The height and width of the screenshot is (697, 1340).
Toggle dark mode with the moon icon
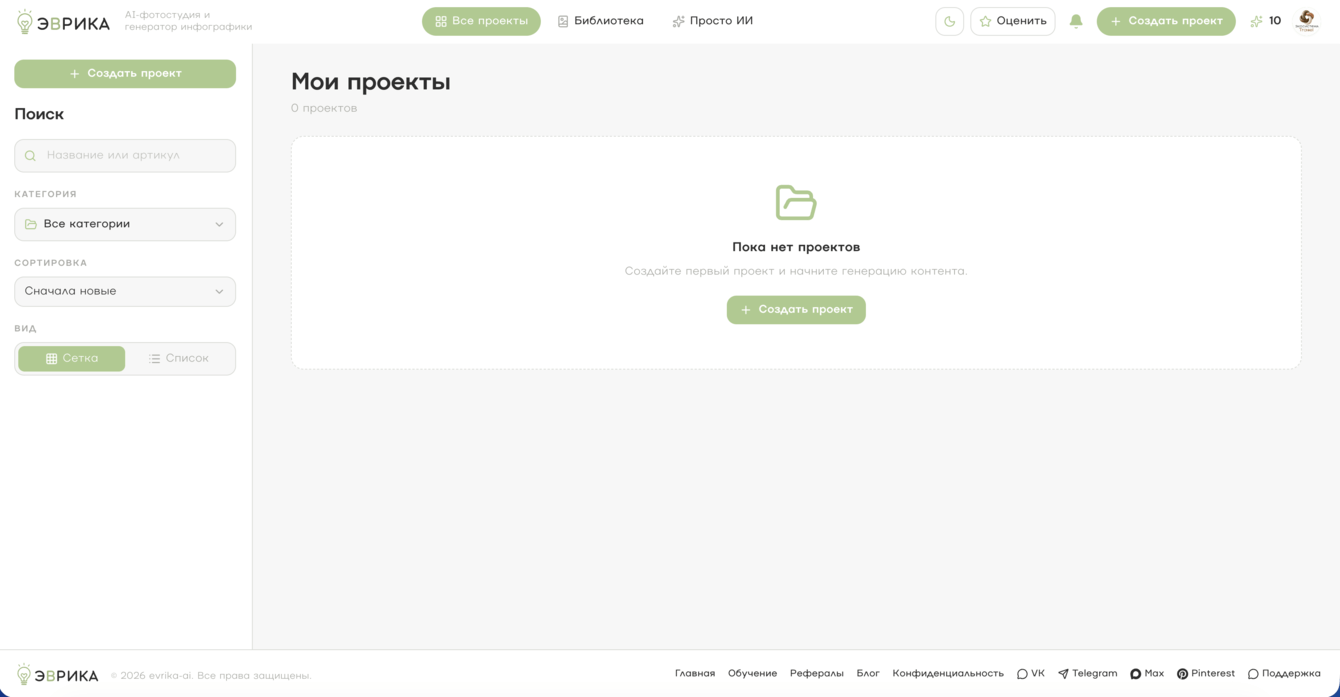point(949,21)
